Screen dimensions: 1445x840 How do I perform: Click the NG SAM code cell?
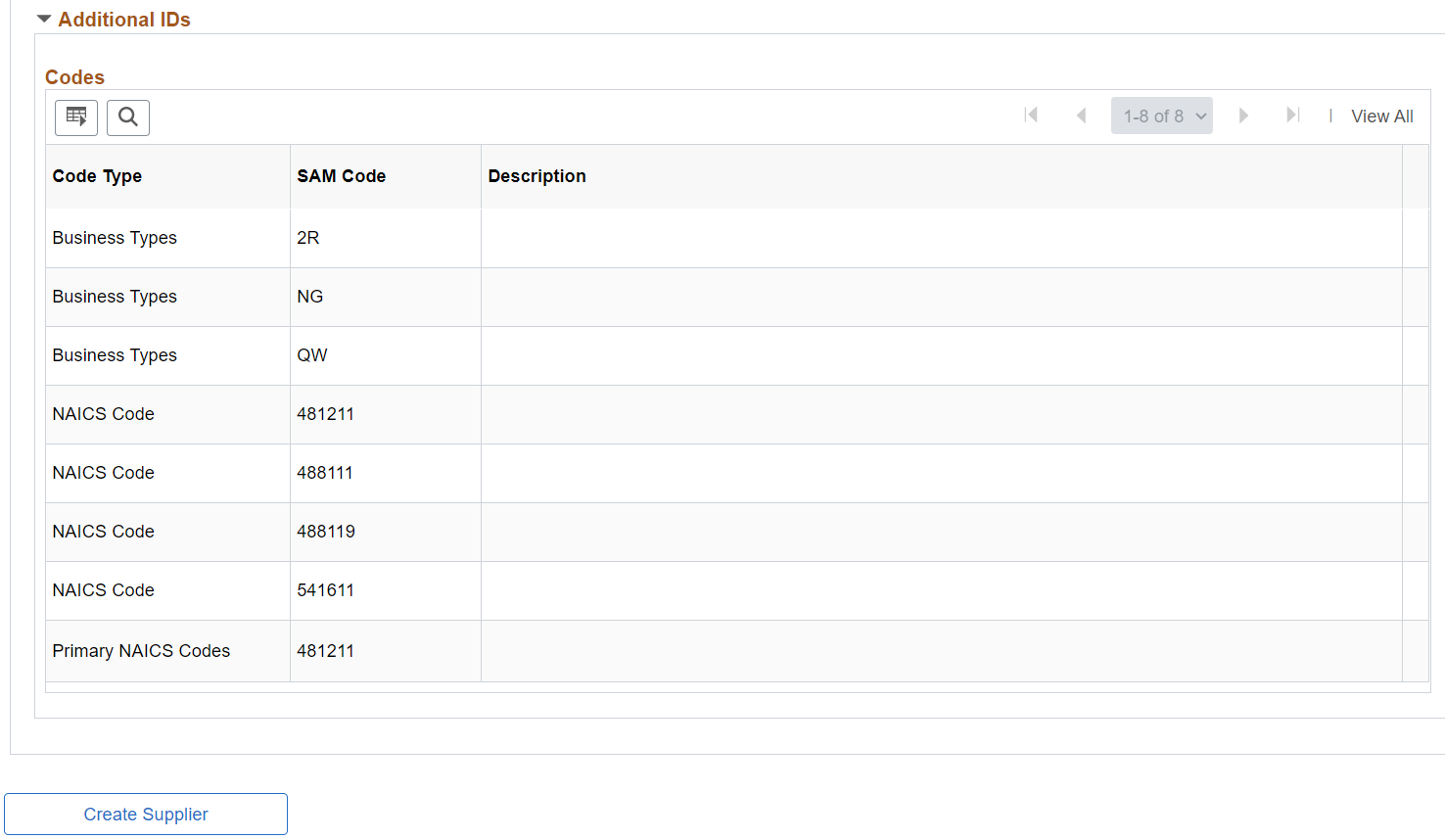tap(386, 297)
